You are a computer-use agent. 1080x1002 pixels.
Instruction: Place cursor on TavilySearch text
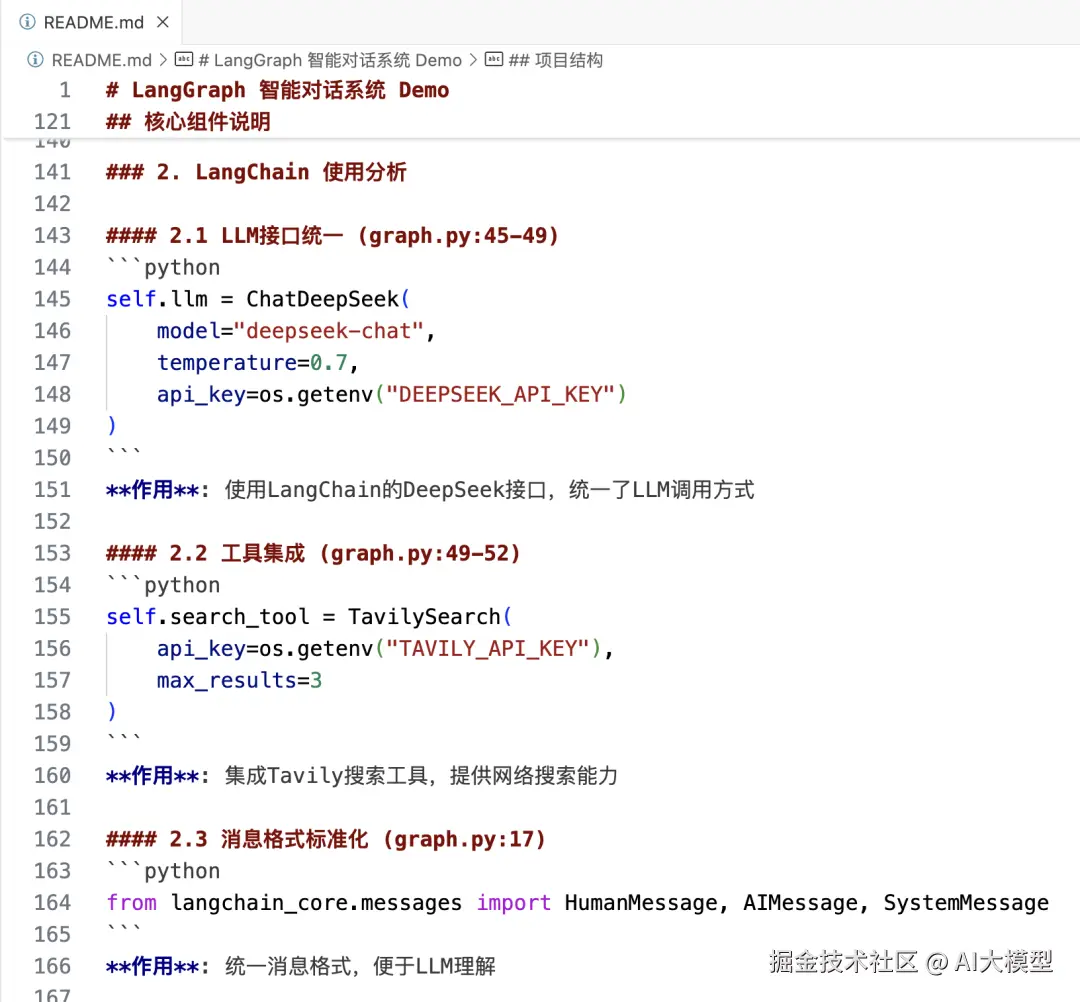point(424,616)
